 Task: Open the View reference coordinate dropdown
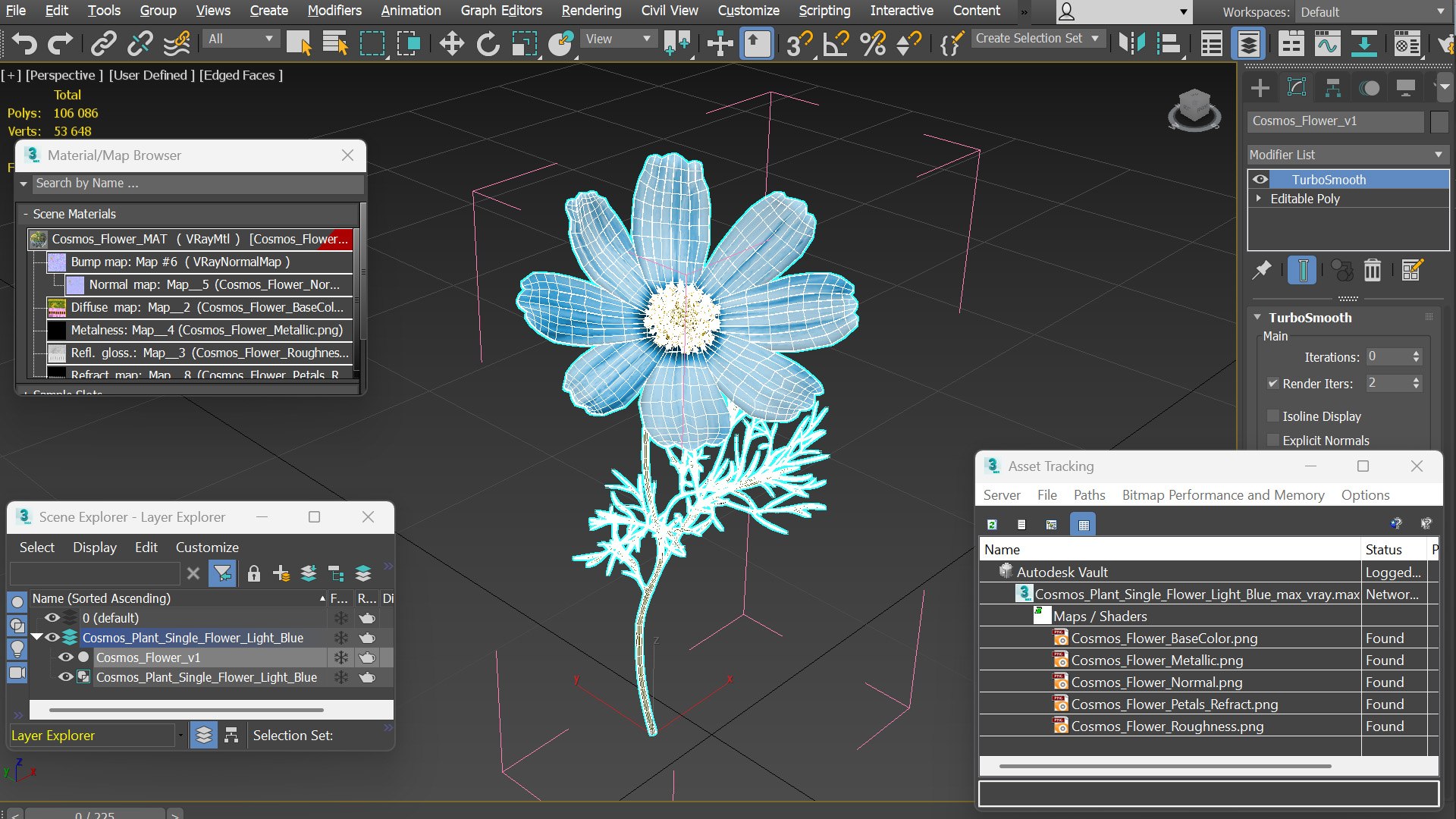[x=618, y=39]
